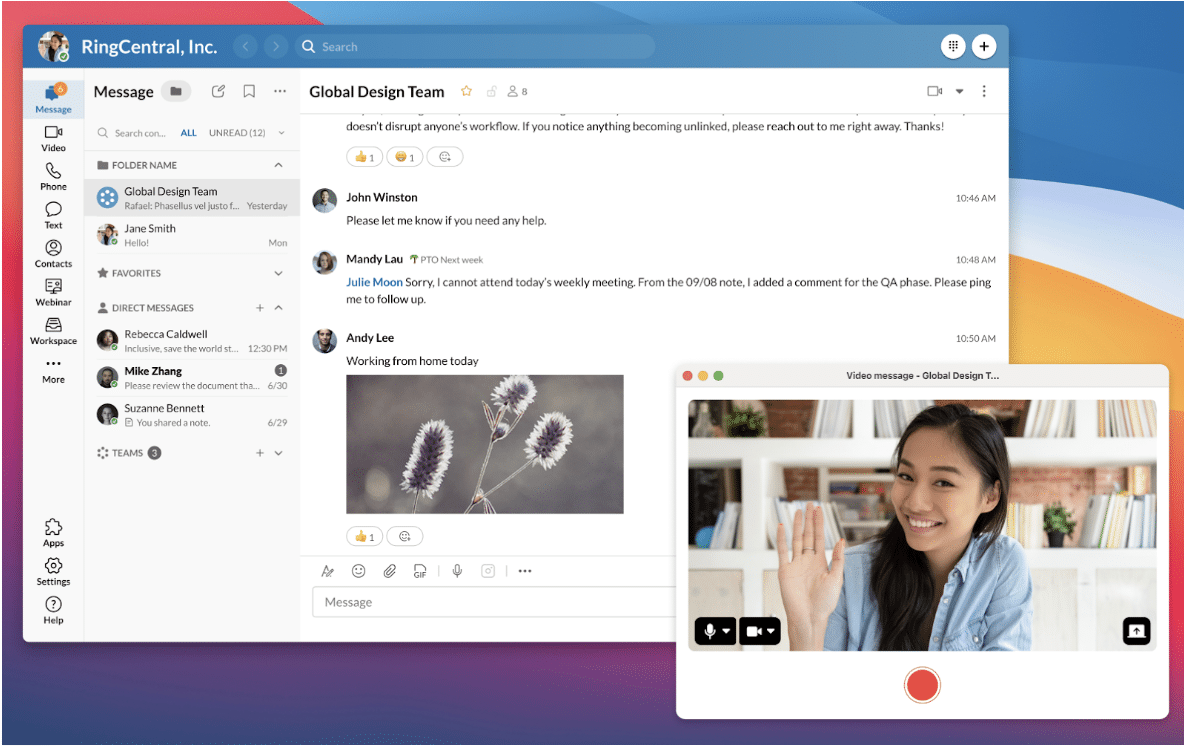1184x746 pixels.
Task: Click the compose new message icon
Action: pyautogui.click(x=218, y=91)
